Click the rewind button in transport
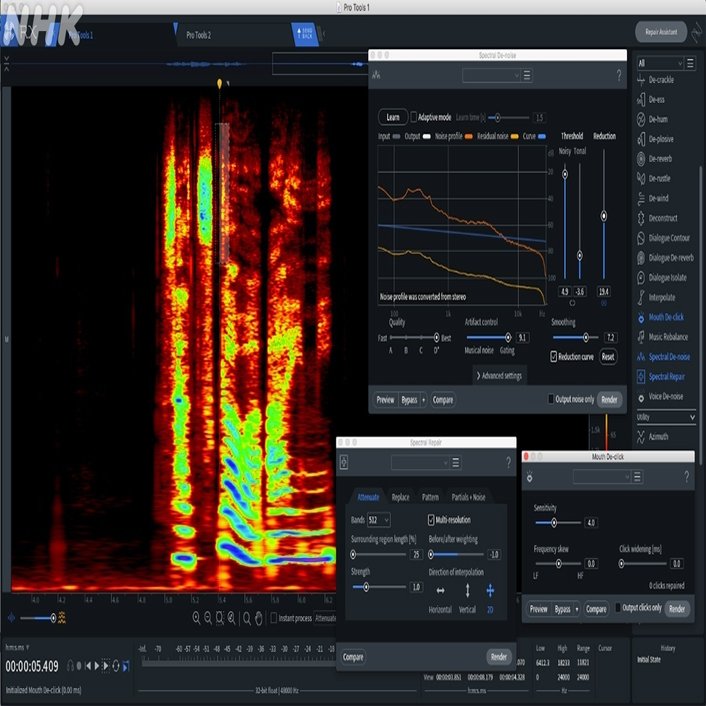The image size is (706, 706). [88, 666]
